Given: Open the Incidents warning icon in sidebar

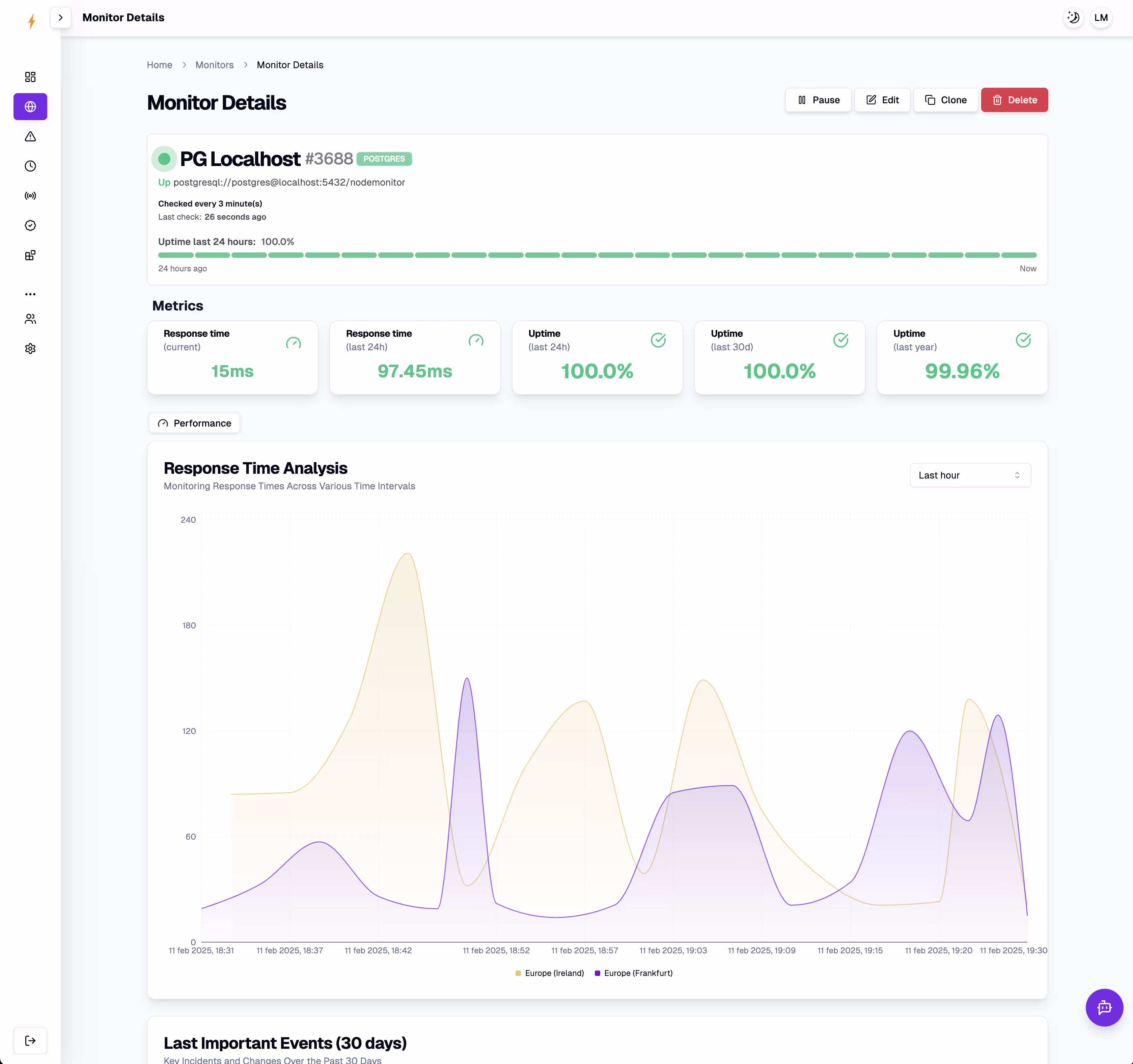Looking at the screenshot, I should point(30,136).
